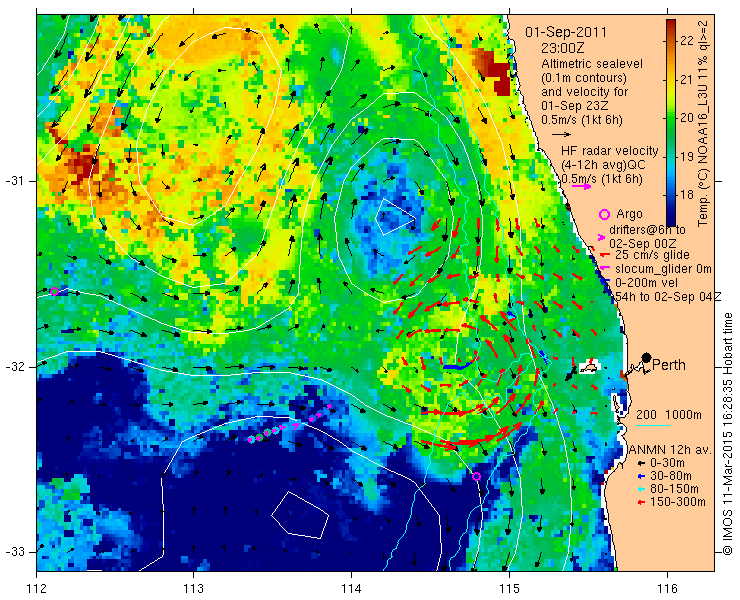
Task: Click the white island shape west of Perth
Action: click(588, 368)
